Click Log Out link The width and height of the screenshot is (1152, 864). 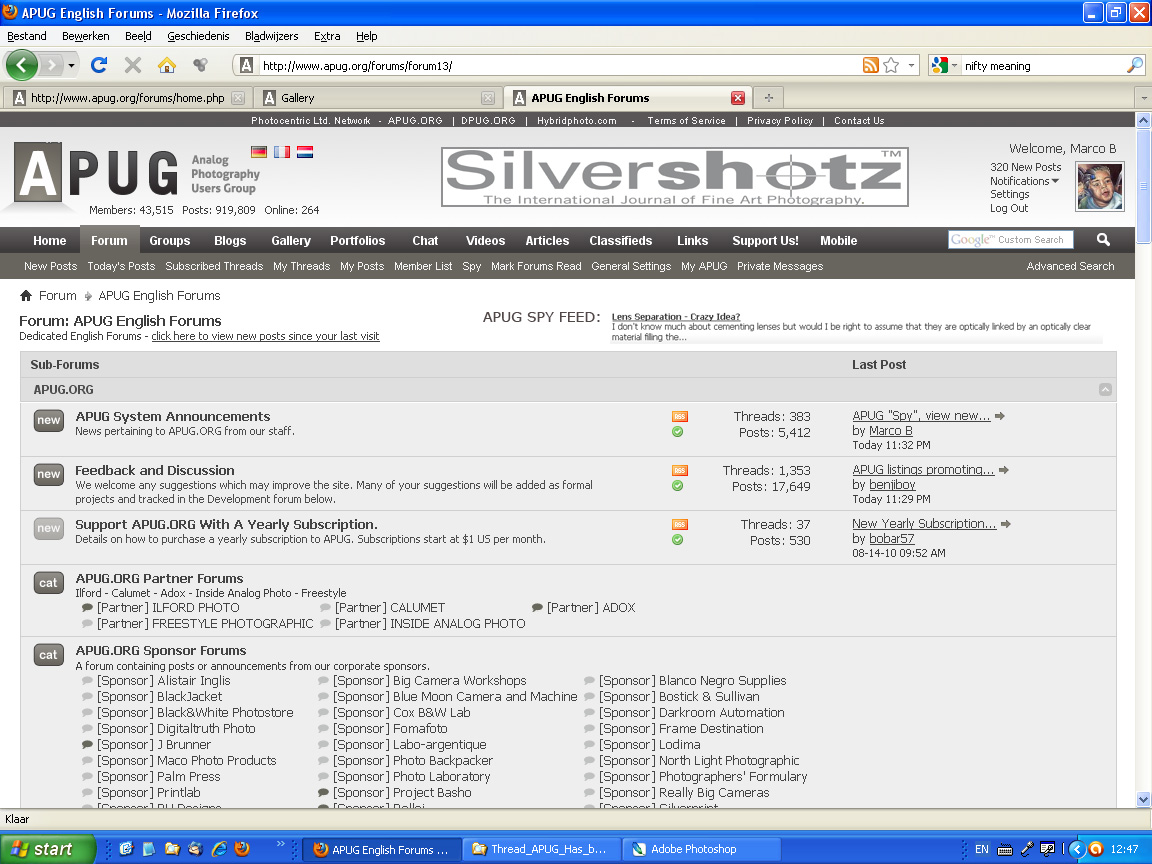pos(1009,208)
